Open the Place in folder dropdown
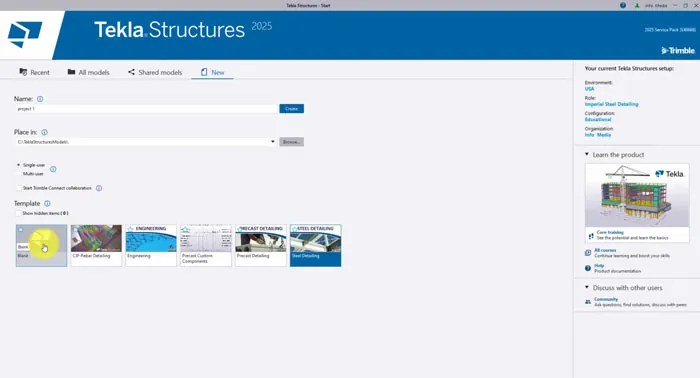This screenshot has width=700, height=378. tap(273, 142)
